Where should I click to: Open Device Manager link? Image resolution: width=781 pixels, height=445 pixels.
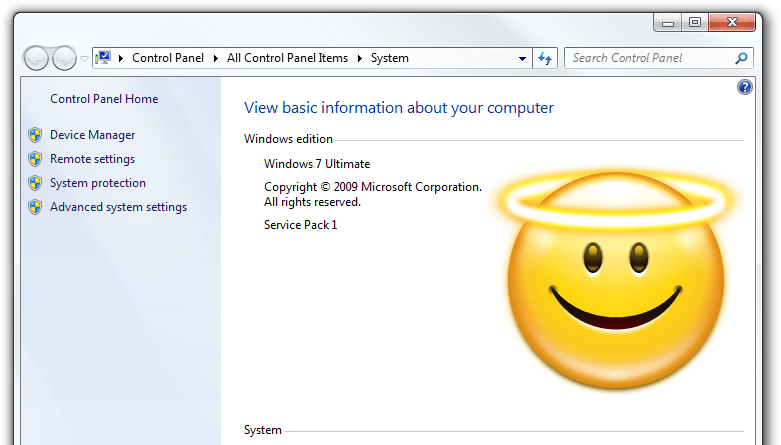[x=93, y=135]
